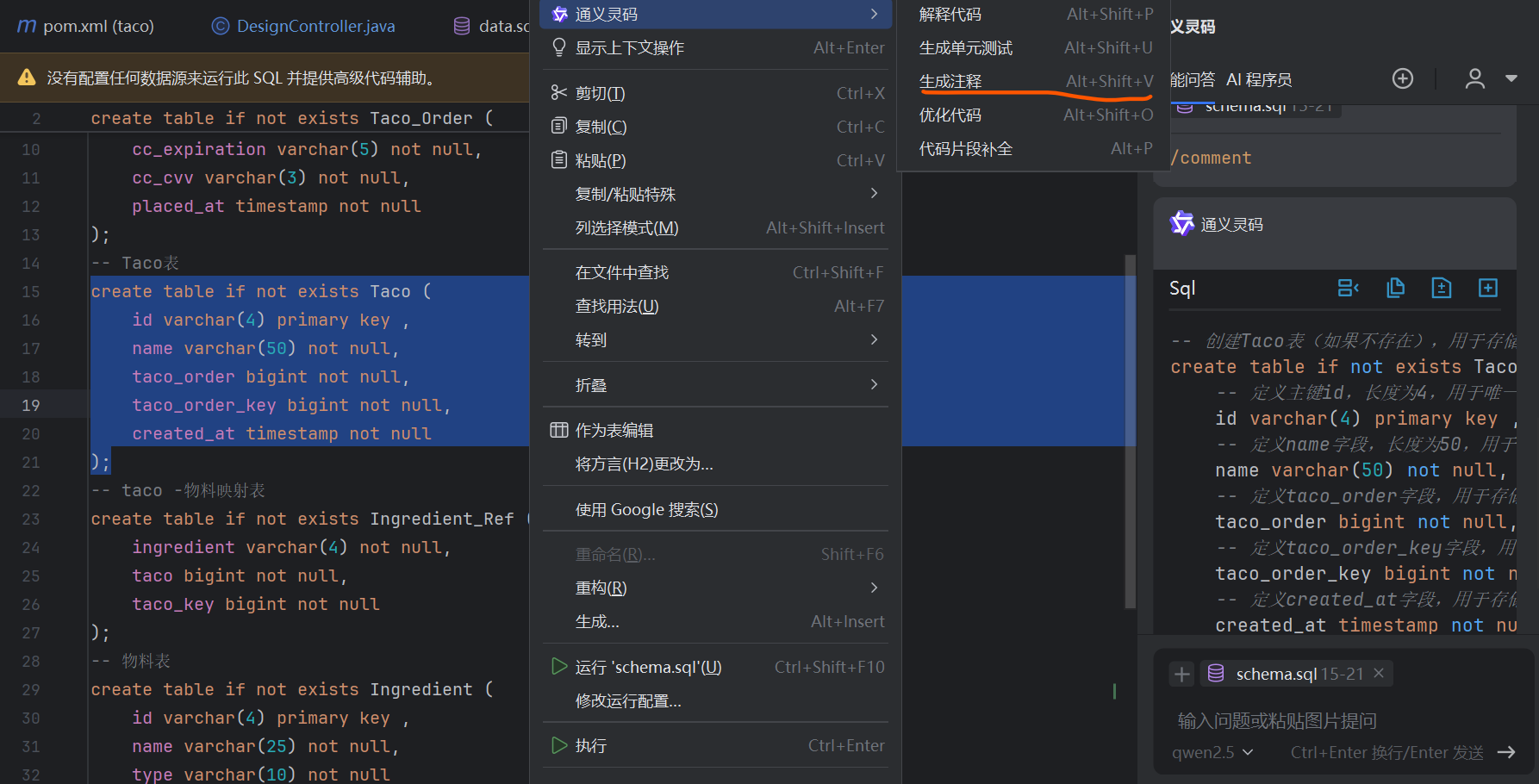The height and width of the screenshot is (784, 1539).
Task: Expand the account dropdown arrow
Action: point(1511,78)
